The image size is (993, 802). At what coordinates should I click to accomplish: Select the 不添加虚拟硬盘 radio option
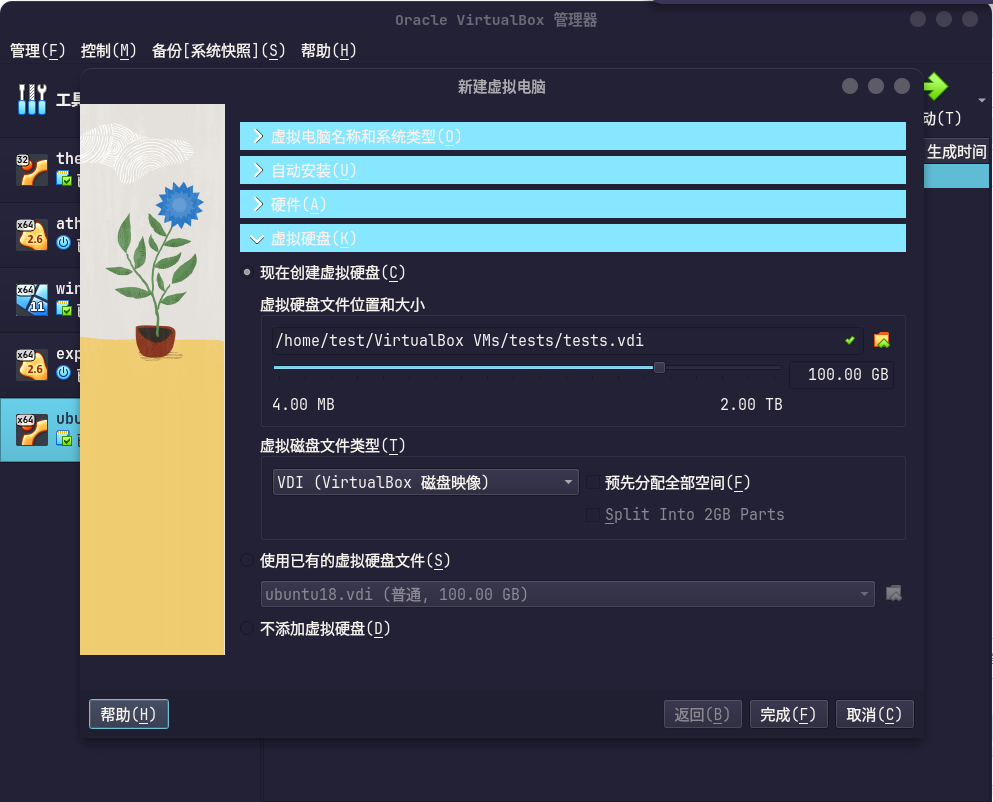coord(247,628)
